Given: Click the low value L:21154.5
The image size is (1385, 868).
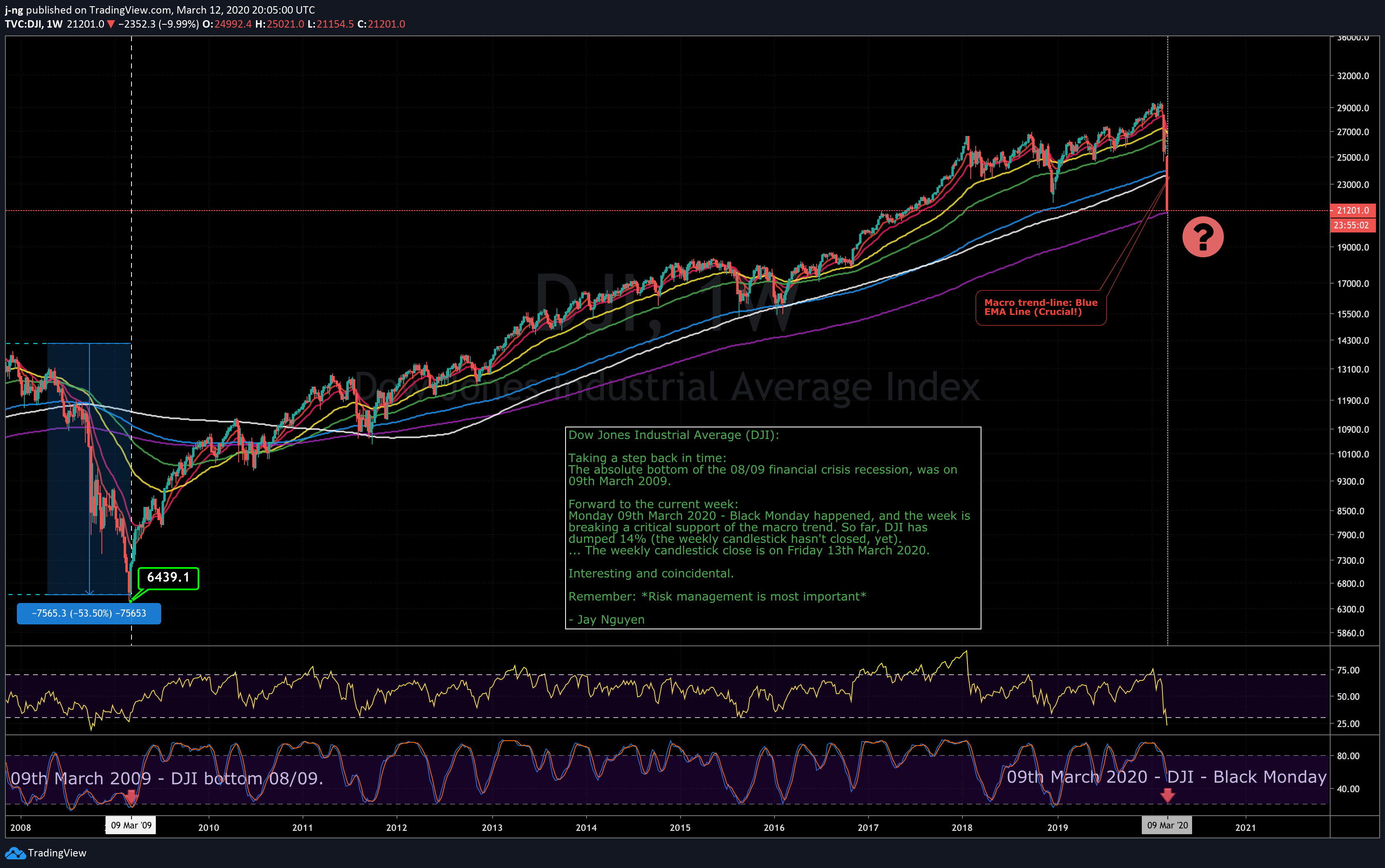Looking at the screenshot, I should pos(331,24).
